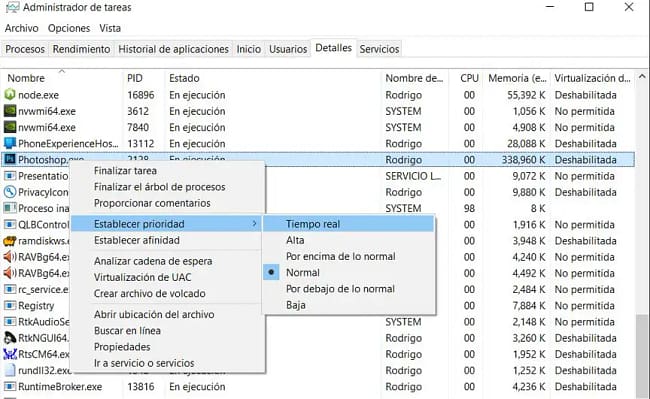Expand the Establecer prioridad submenu arrow
The image size is (650, 399).
[254, 224]
